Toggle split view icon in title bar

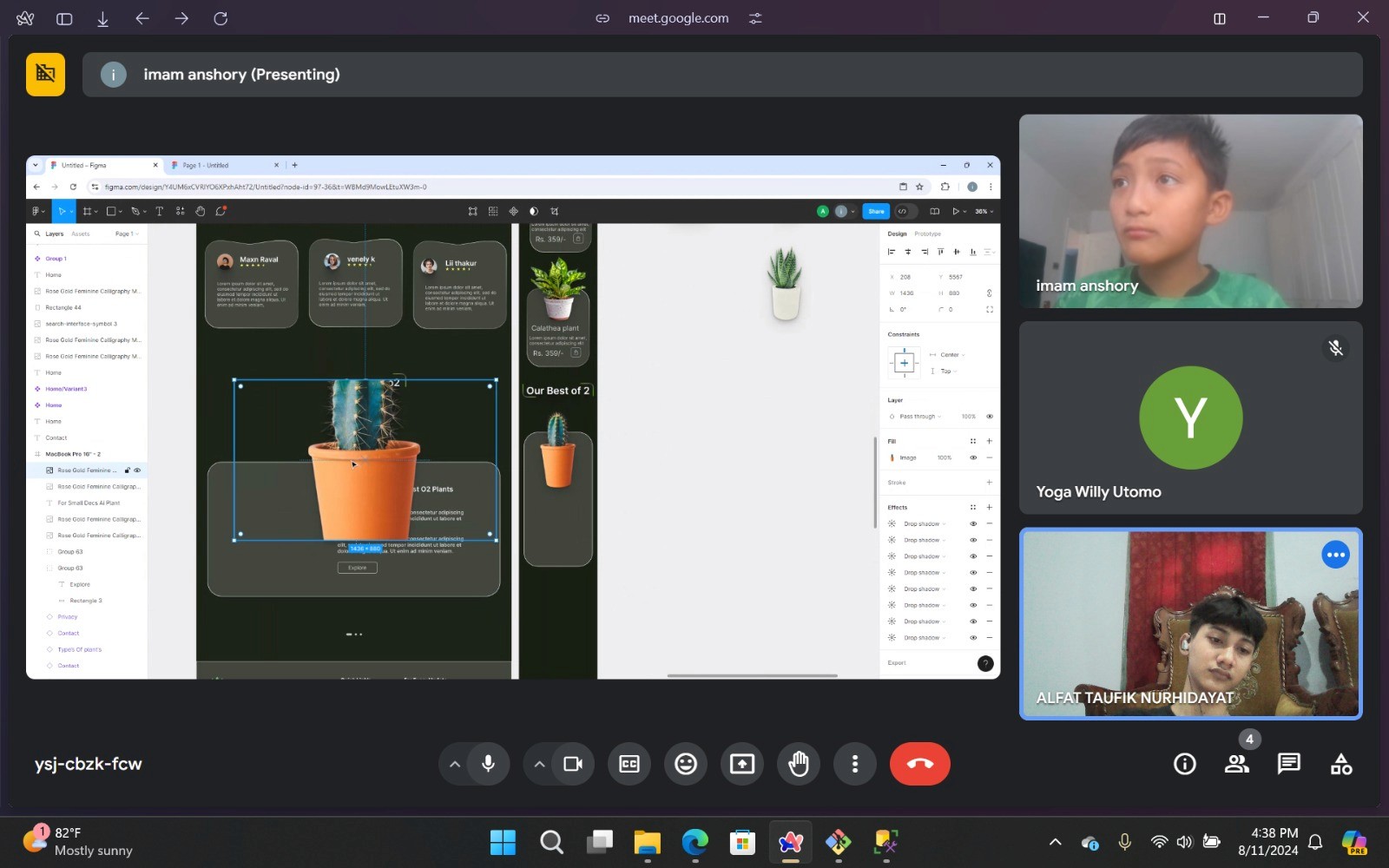tap(1220, 18)
